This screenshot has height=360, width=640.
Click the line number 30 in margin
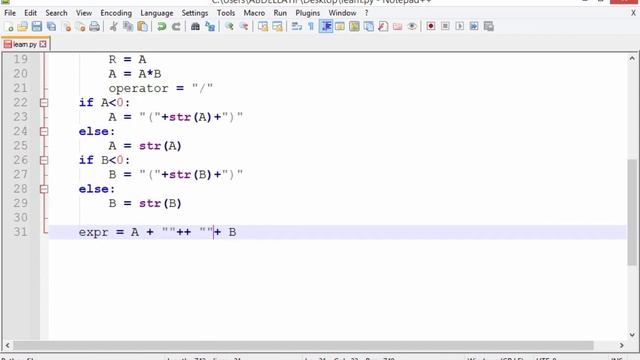coord(20,218)
